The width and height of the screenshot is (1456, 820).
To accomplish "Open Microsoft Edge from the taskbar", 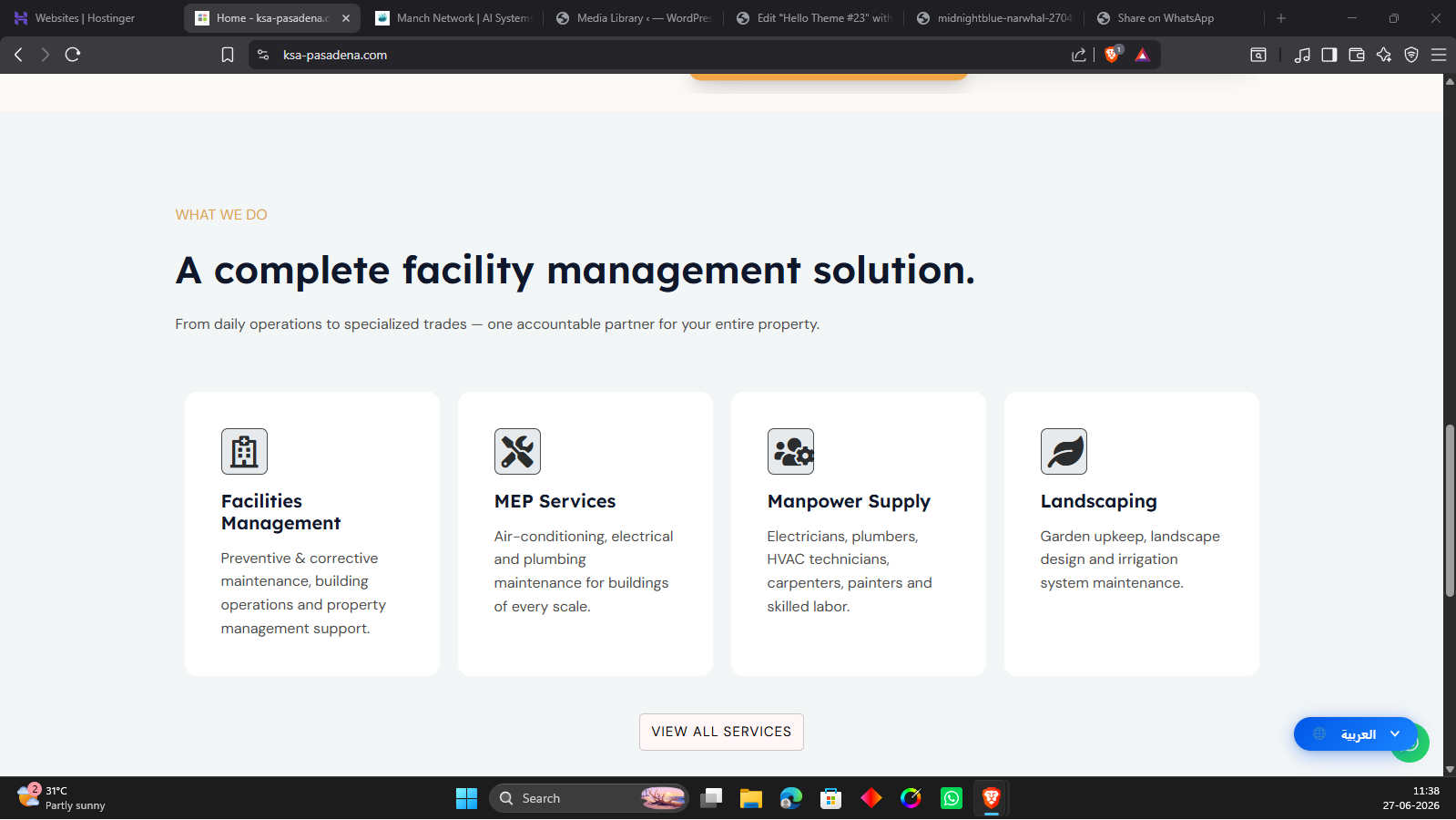I will [x=790, y=798].
